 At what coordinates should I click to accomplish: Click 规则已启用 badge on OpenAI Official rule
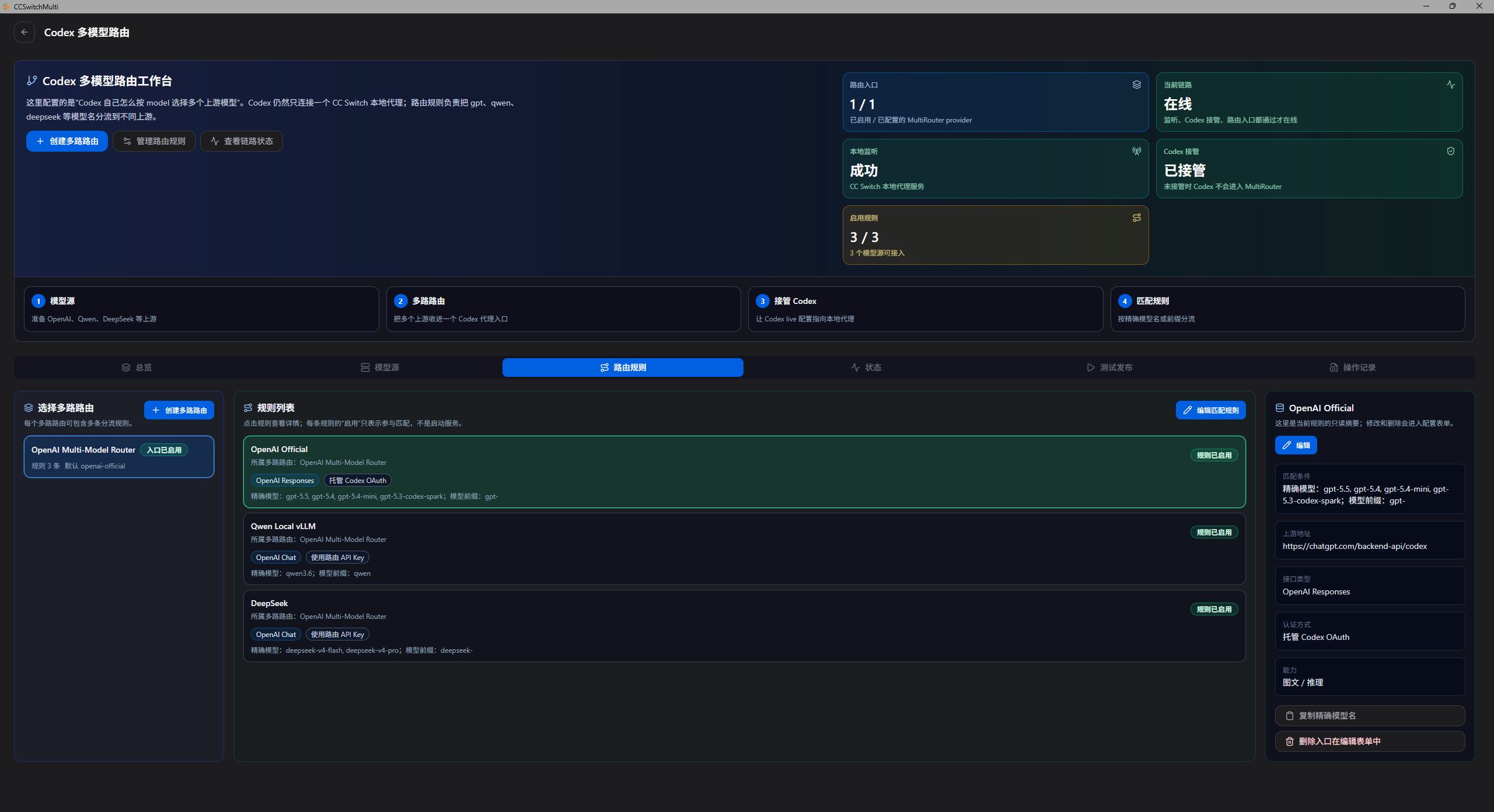pos(1214,455)
